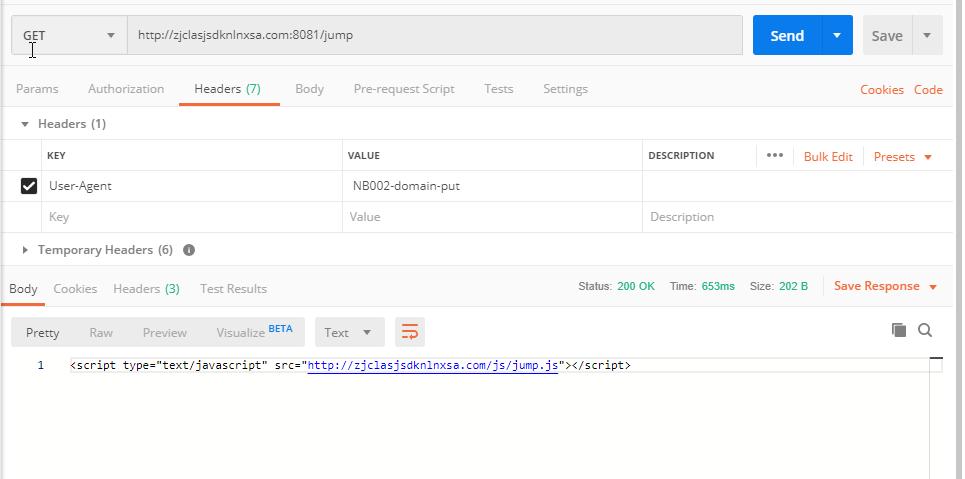Click the request URL input field
Viewport: 965px width, 479px height.
click(435, 36)
